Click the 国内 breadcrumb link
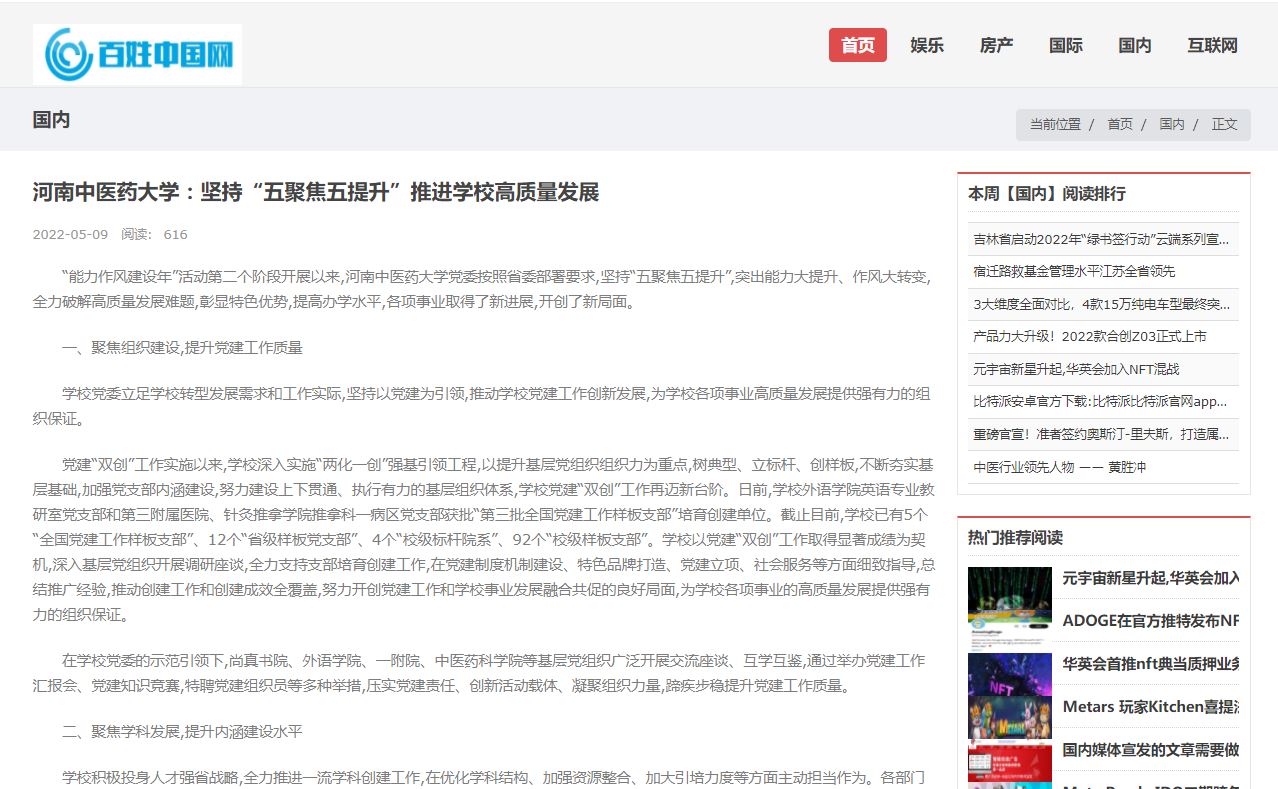 [x=1171, y=124]
